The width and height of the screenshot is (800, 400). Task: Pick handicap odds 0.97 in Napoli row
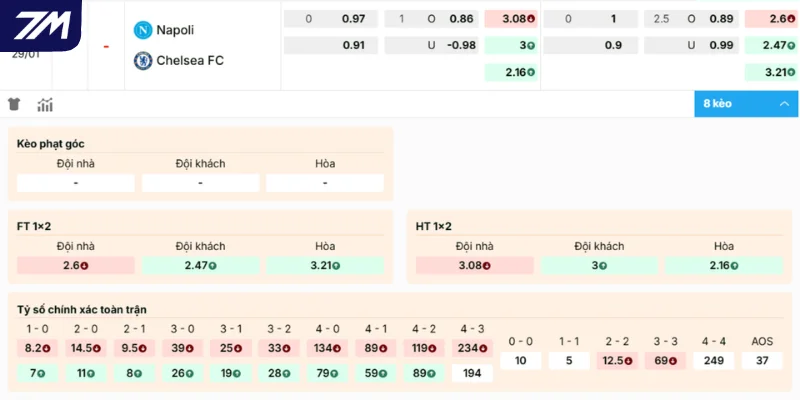point(353,19)
